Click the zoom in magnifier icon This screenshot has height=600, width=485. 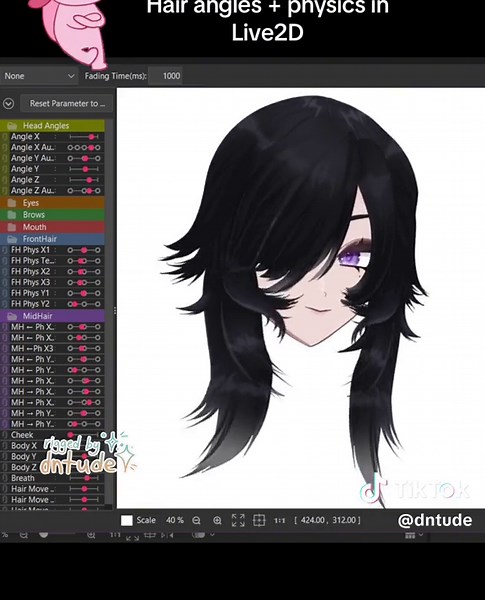coord(217,520)
